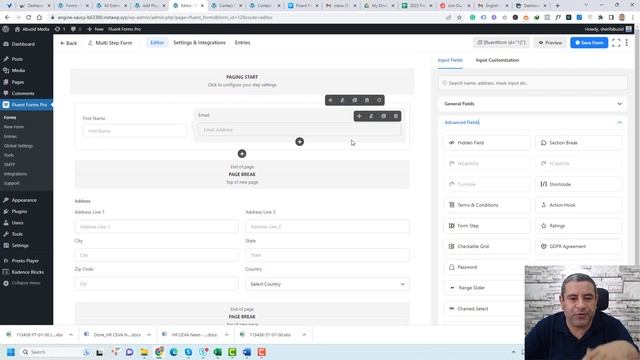The height and width of the screenshot is (360, 640).
Task: Open the three-dot more options menu
Action: tap(627, 43)
